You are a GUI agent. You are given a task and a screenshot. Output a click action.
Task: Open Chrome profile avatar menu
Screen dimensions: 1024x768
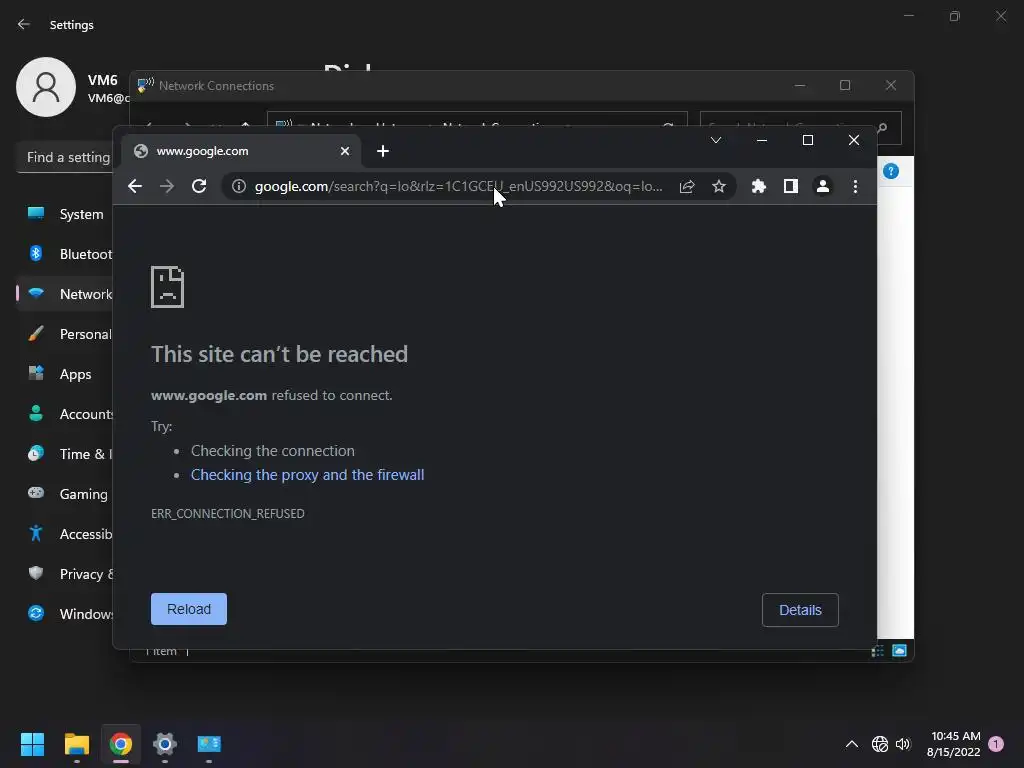coord(823,187)
